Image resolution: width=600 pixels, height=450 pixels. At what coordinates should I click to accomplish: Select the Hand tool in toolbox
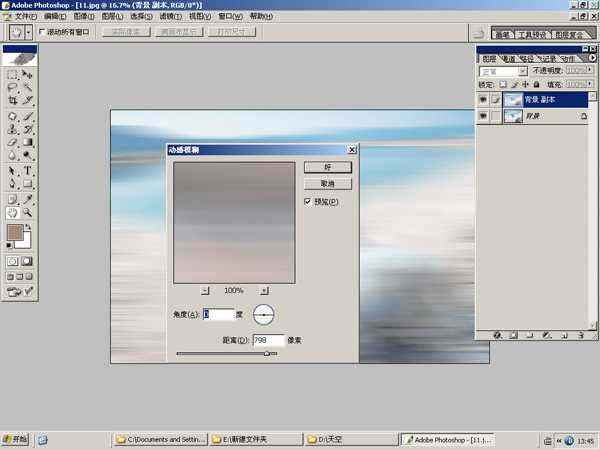[12, 212]
